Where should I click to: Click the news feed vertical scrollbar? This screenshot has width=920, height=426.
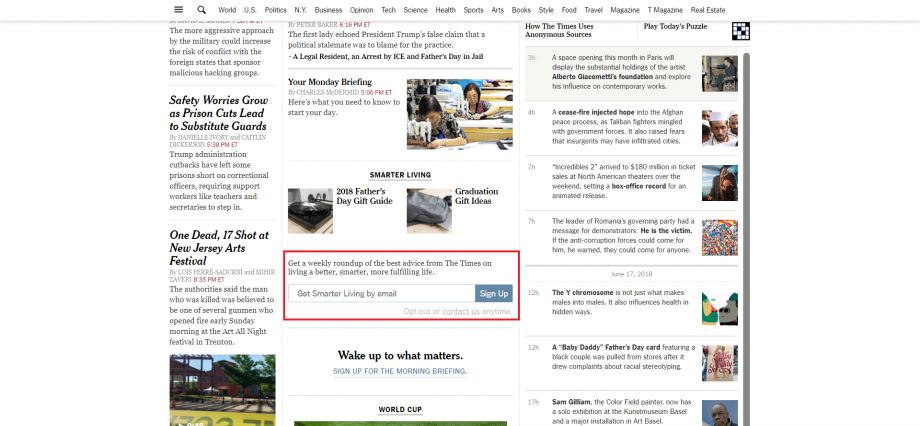click(746, 239)
